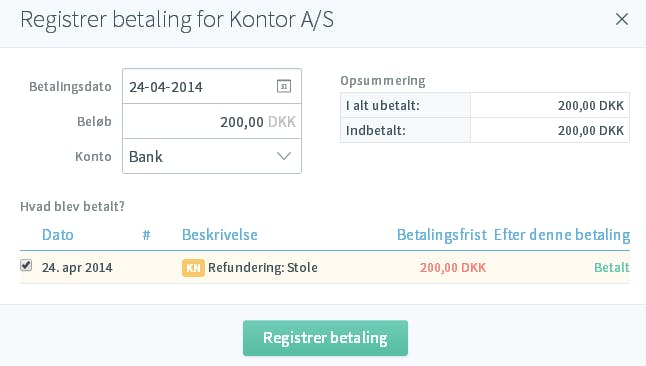
Task: Click the Indbetalt summary row
Action: click(x=485, y=130)
